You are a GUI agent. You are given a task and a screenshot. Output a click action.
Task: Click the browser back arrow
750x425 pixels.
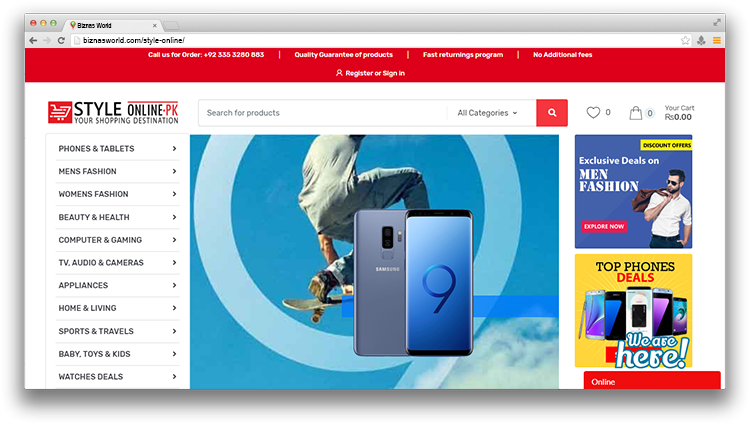point(33,40)
